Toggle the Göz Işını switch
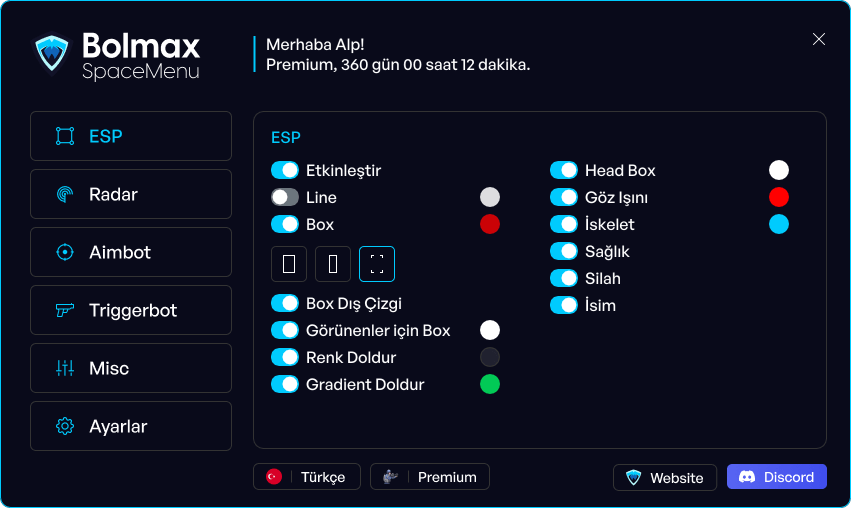 tap(564, 197)
